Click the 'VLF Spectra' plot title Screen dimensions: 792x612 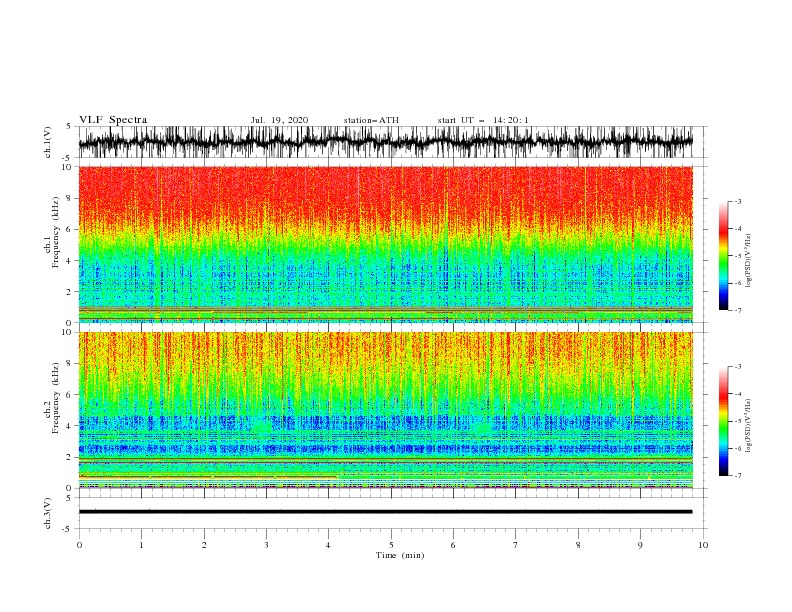click(113, 120)
